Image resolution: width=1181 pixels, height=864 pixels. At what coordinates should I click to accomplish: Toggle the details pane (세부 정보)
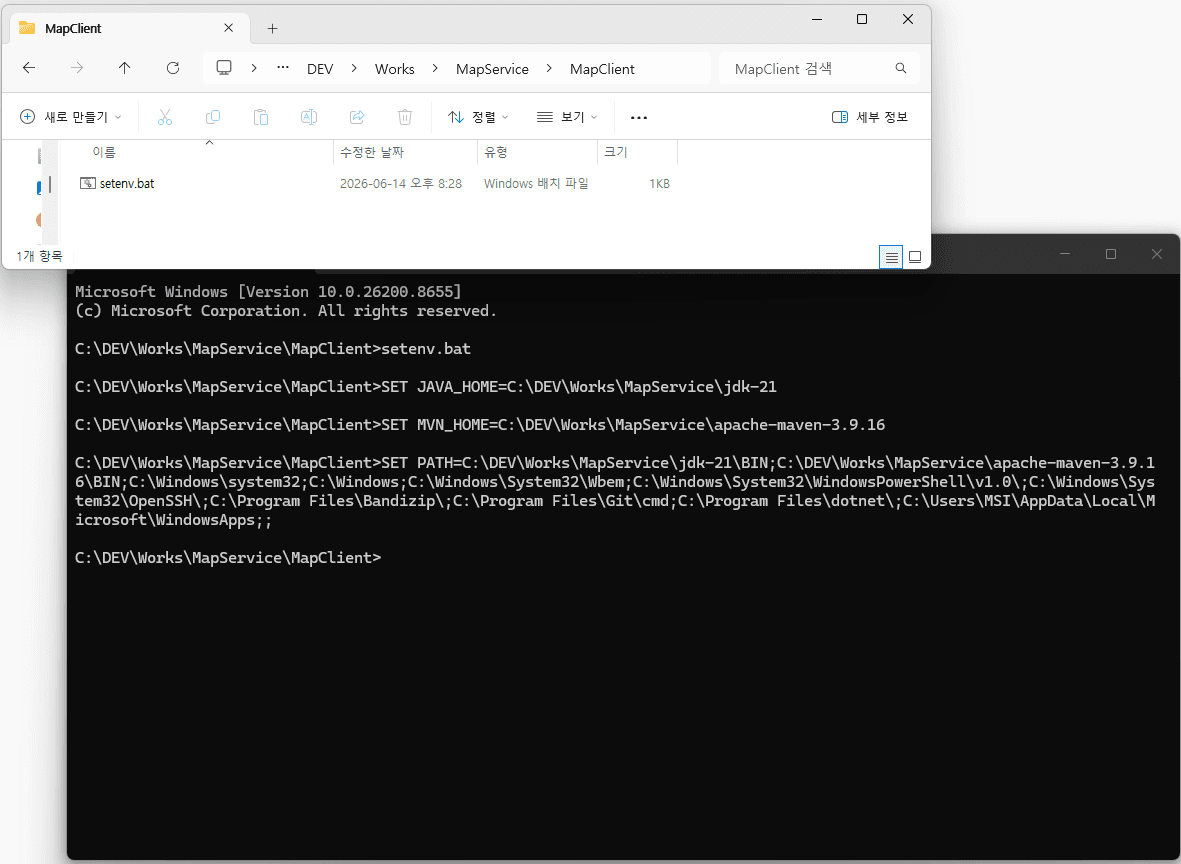tap(870, 117)
